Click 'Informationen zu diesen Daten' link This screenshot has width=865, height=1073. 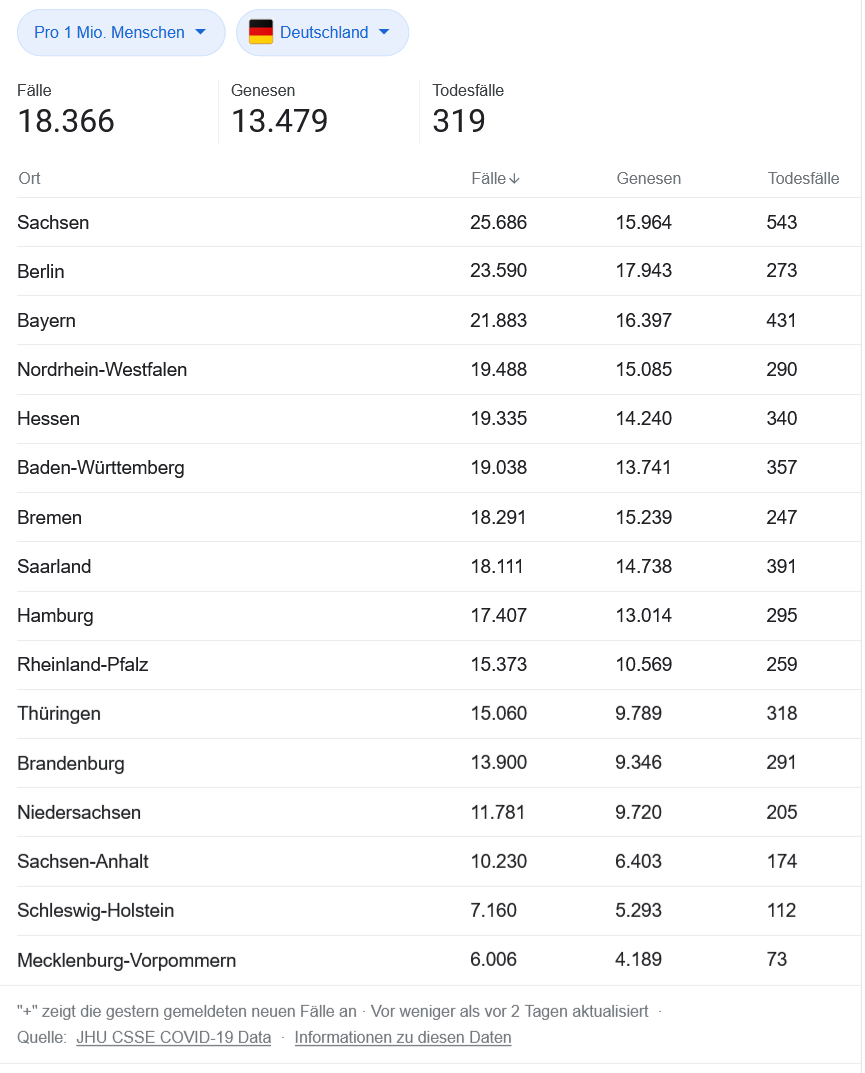click(402, 1037)
